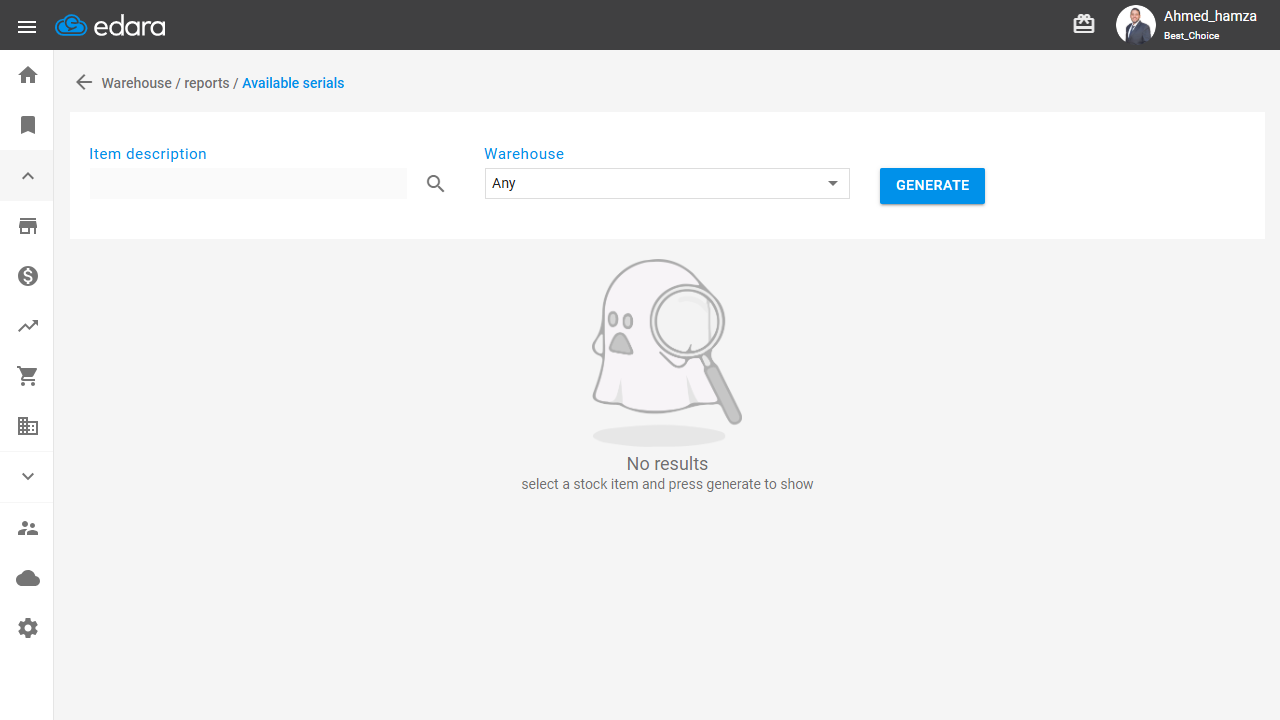This screenshot has width=1280, height=720.
Task: Navigate to Warehouse breadcrumb
Action: click(137, 83)
